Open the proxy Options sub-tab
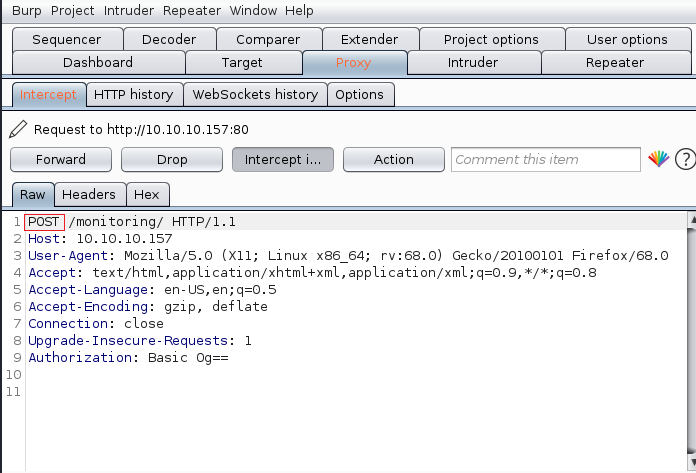This screenshot has width=696, height=473. (x=360, y=95)
